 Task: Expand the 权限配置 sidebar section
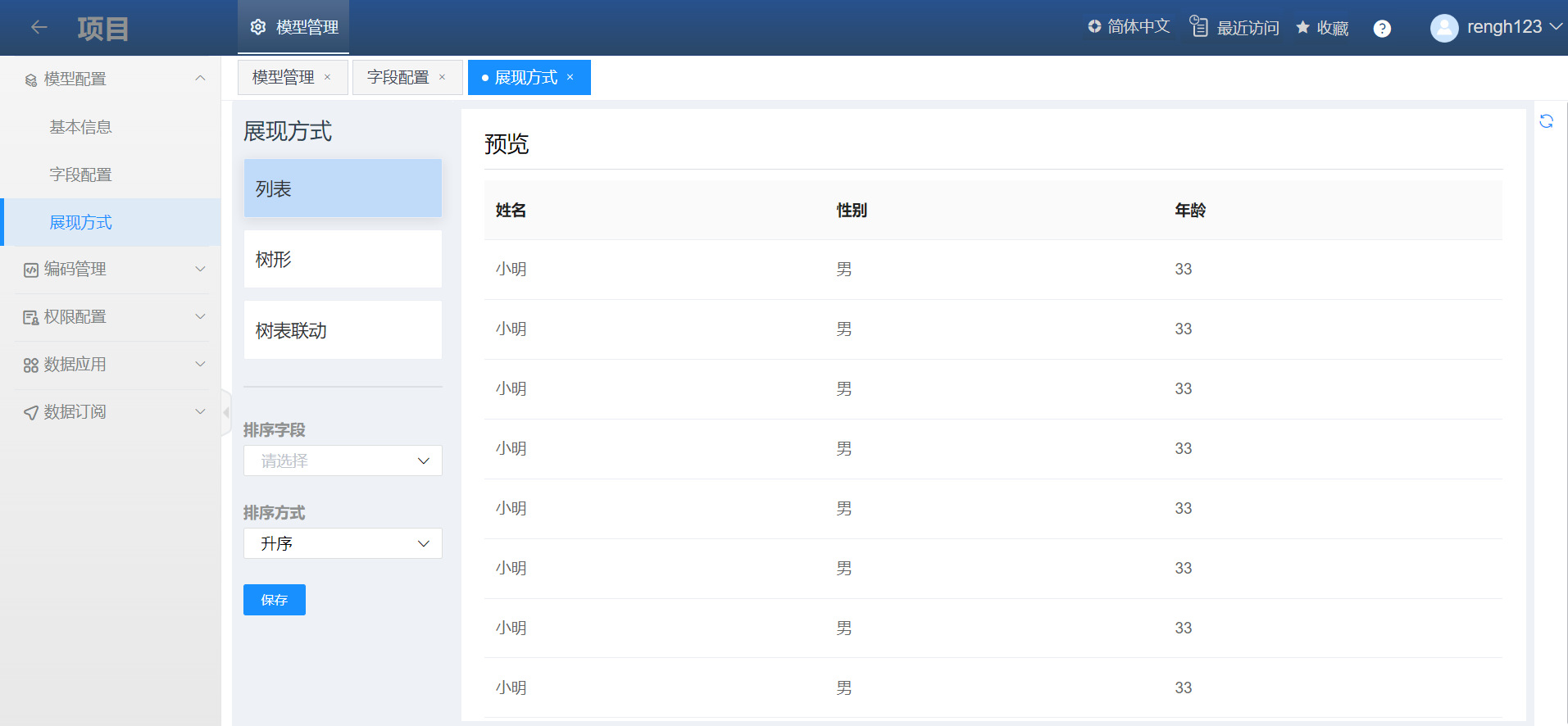(x=111, y=317)
